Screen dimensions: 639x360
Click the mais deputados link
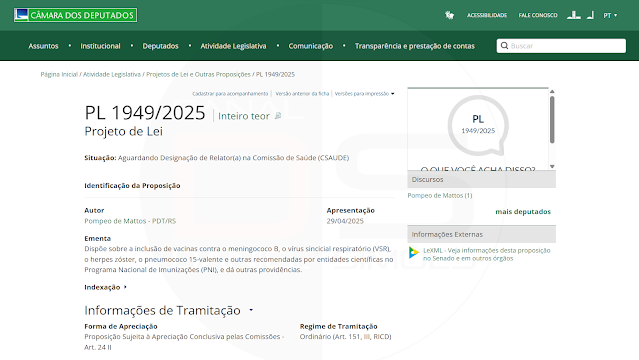523,212
